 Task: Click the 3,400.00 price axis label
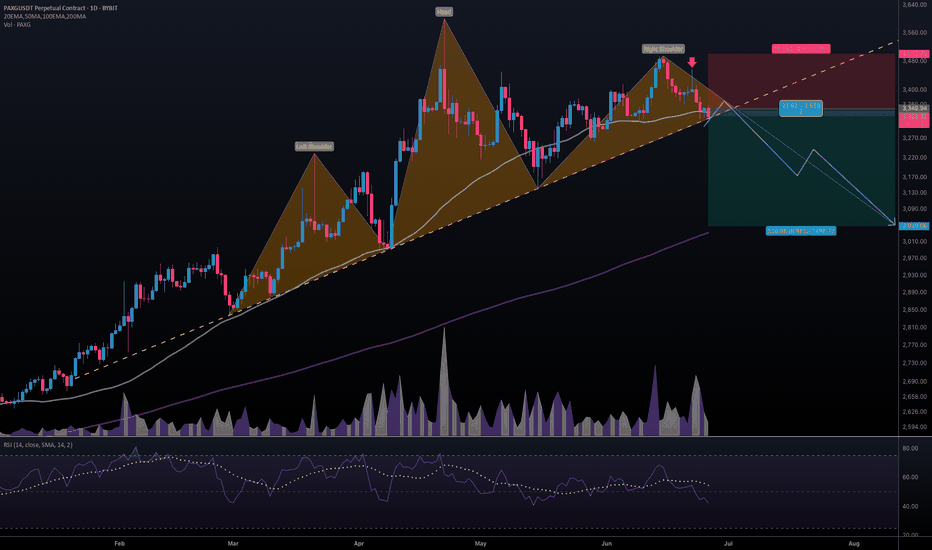914,90
